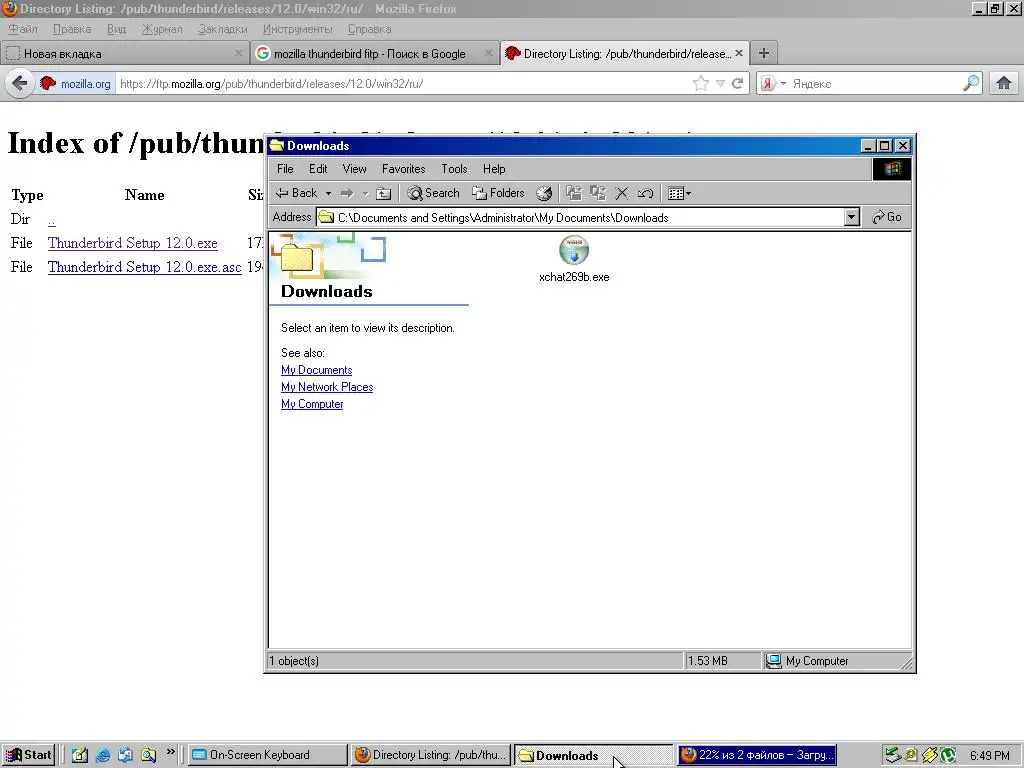Launch Internet Explorer from quick launch
This screenshot has height=768, width=1024.
point(103,756)
